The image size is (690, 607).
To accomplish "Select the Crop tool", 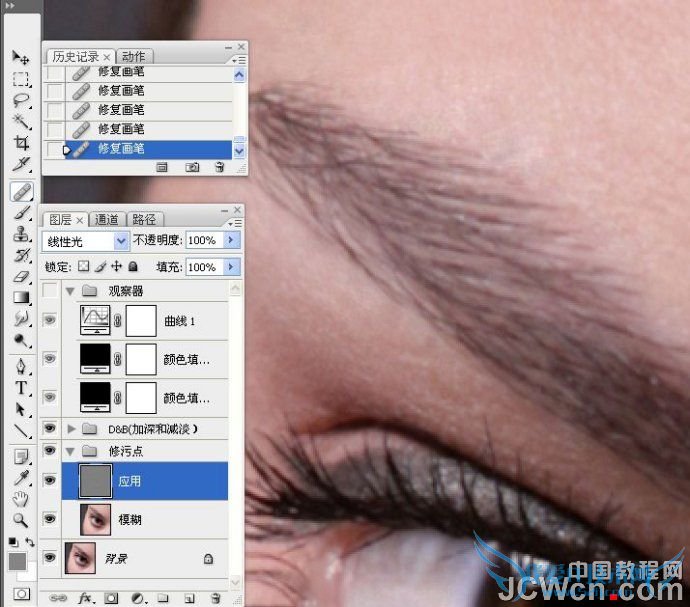I will [21, 143].
